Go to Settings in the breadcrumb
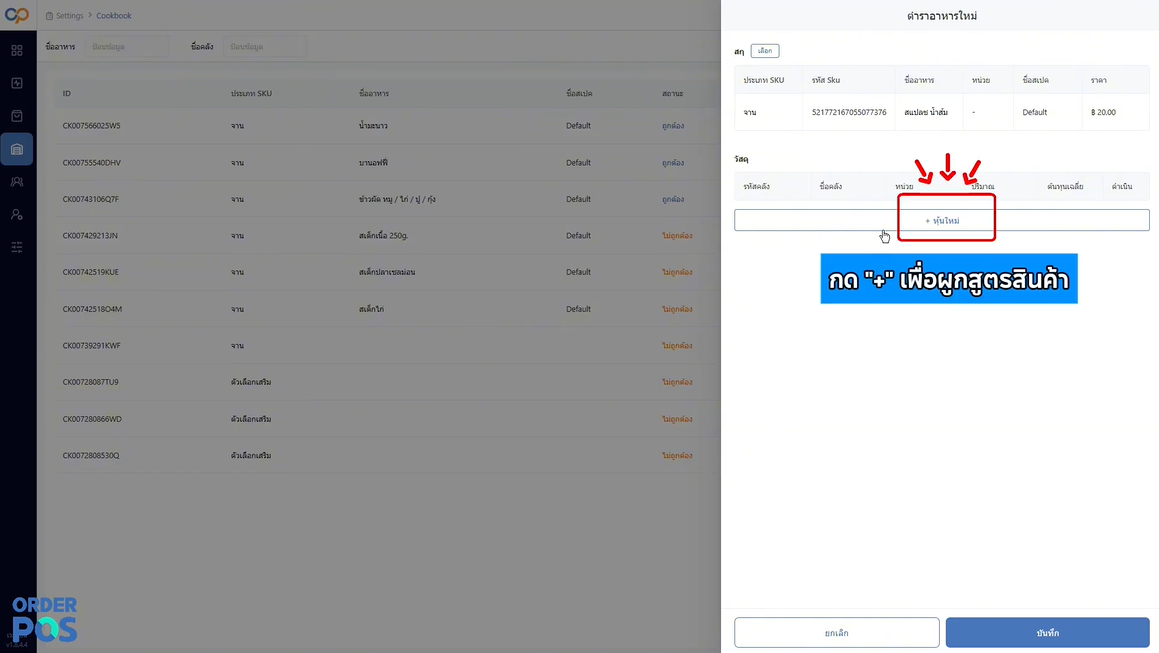Screen dimensions: 1159x653 [x=69, y=16]
